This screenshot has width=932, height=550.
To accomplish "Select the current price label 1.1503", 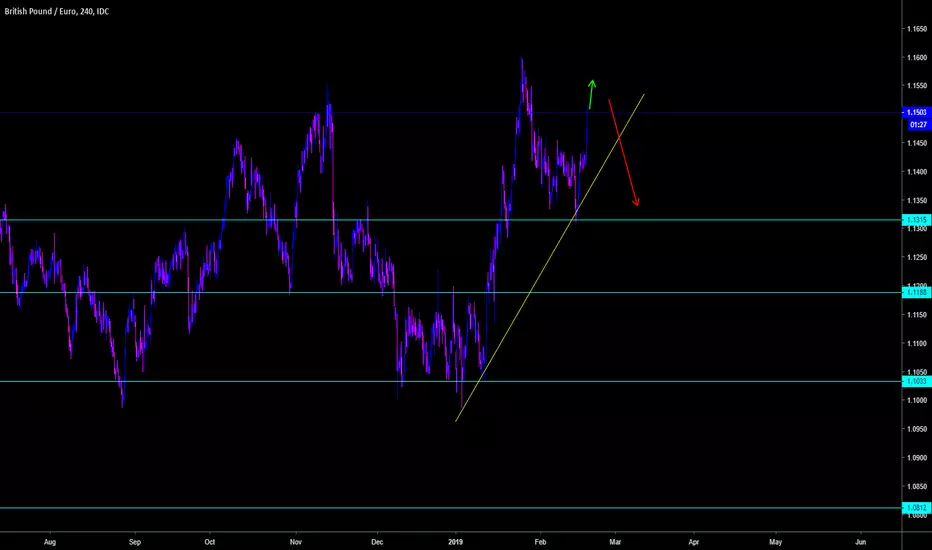I will 917,112.
